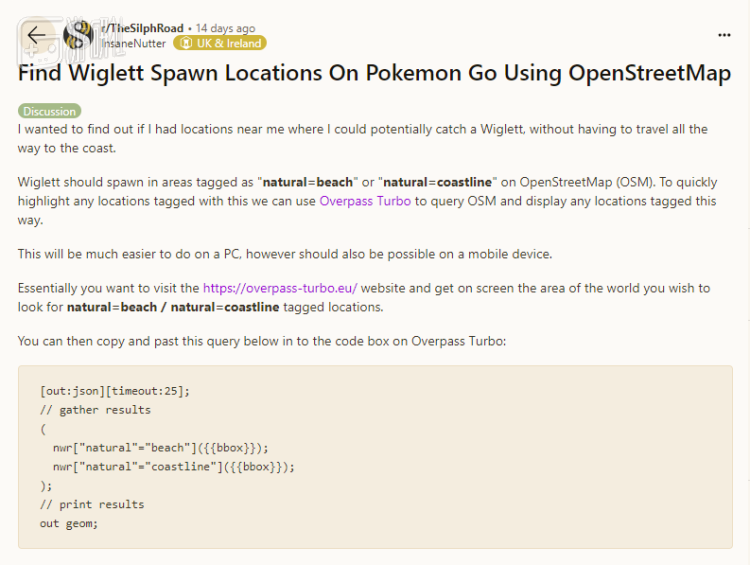Open the TheSilphRoad subreddit avatar
Viewport: 750px width, 565px height.
[x=78, y=35]
